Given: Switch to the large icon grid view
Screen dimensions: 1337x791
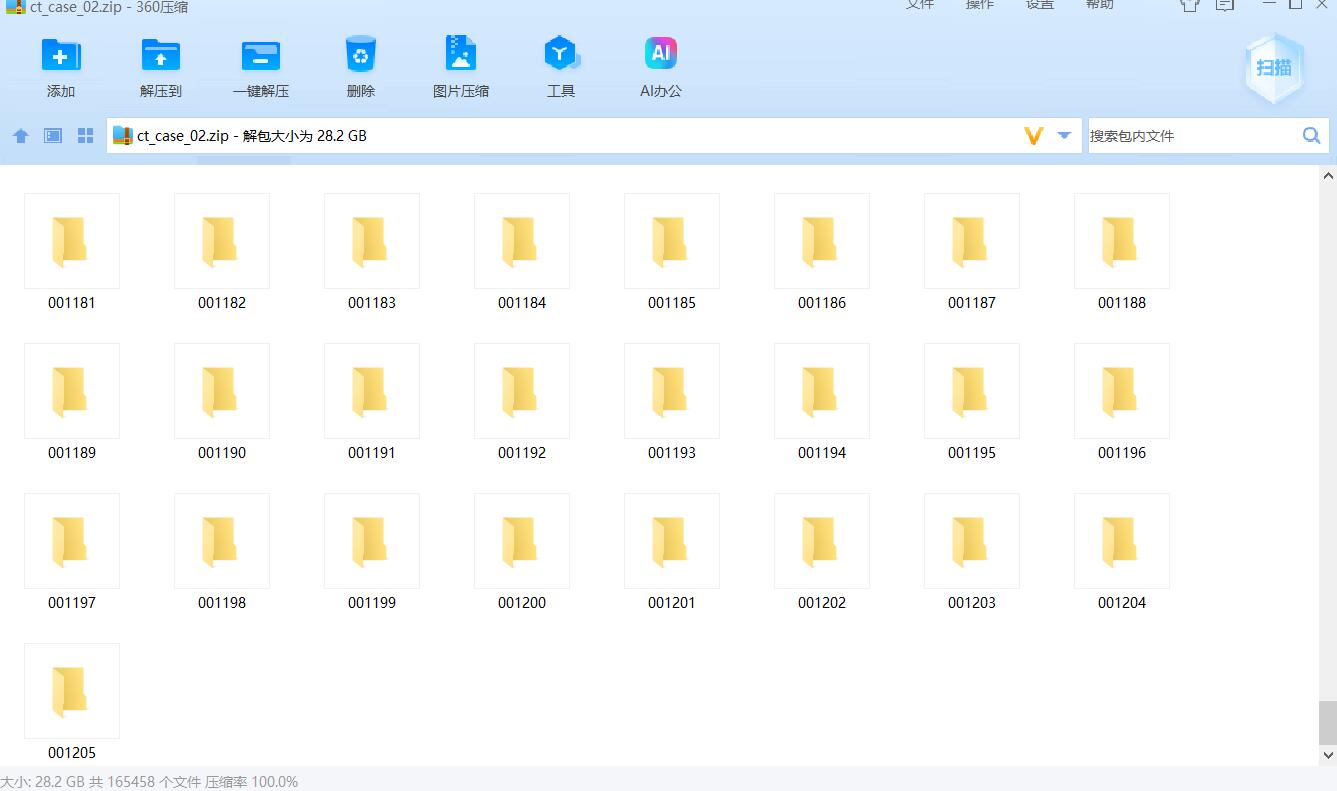Looking at the screenshot, I should pyautogui.click(x=85, y=136).
